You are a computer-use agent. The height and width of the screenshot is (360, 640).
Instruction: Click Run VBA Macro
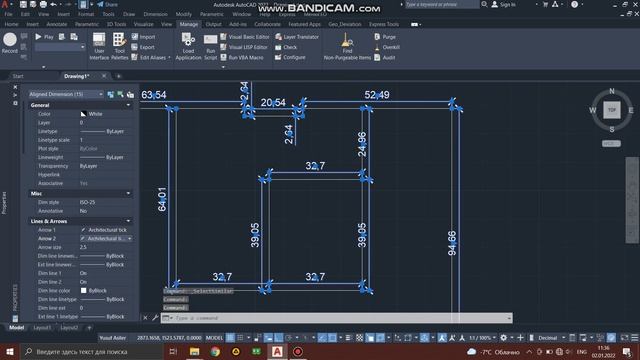tap(242, 58)
